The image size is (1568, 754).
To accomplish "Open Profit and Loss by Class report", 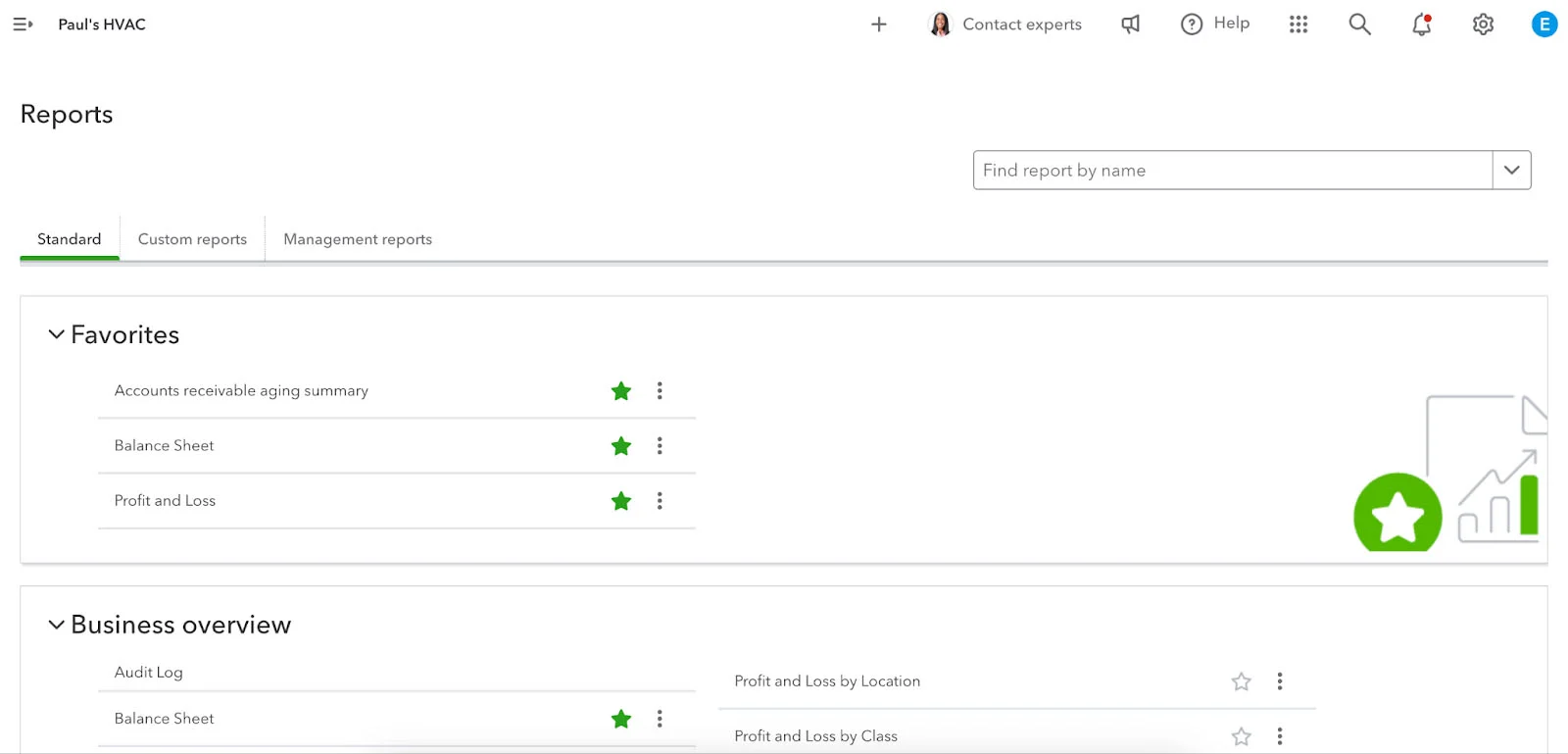I will 816,736.
